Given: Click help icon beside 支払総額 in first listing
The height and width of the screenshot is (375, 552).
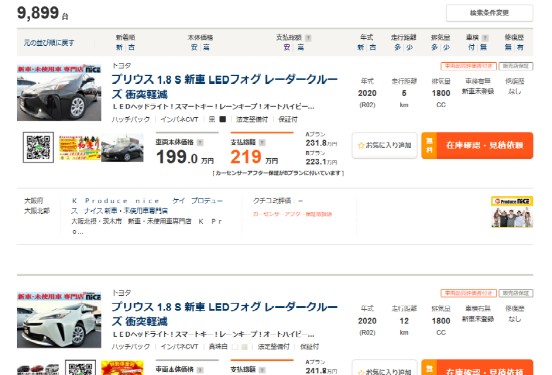Looking at the screenshot, I should click(262, 142).
